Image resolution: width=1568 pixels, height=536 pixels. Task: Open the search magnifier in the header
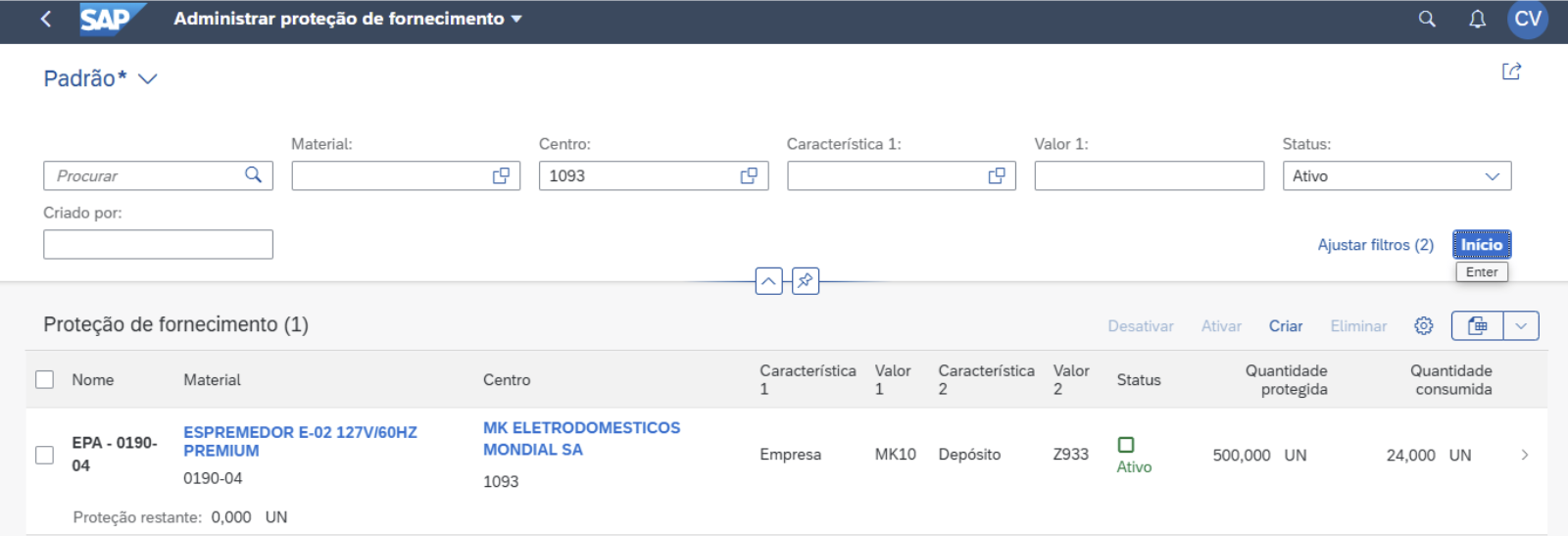click(x=1427, y=19)
